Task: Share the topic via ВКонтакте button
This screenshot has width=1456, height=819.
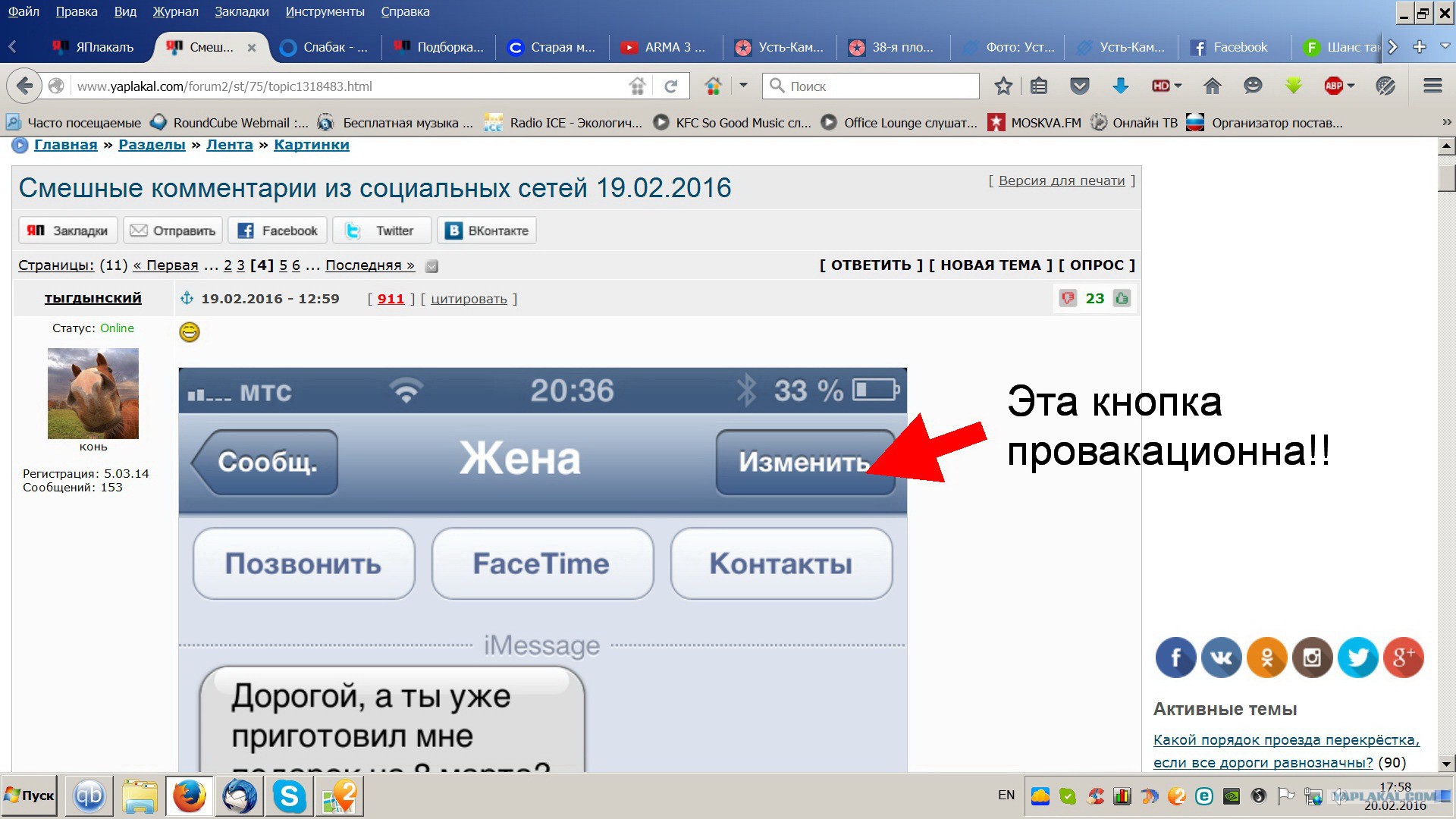Action: click(487, 231)
